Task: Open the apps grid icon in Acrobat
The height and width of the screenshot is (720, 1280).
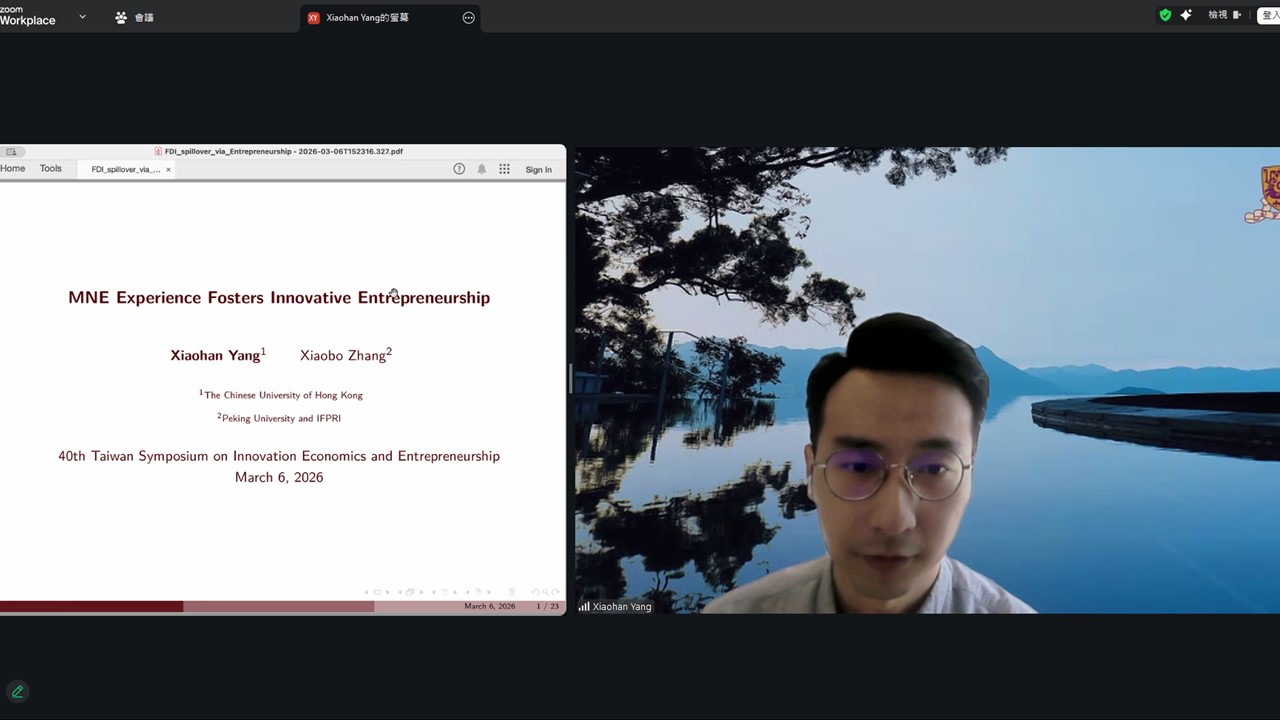Action: pos(504,169)
